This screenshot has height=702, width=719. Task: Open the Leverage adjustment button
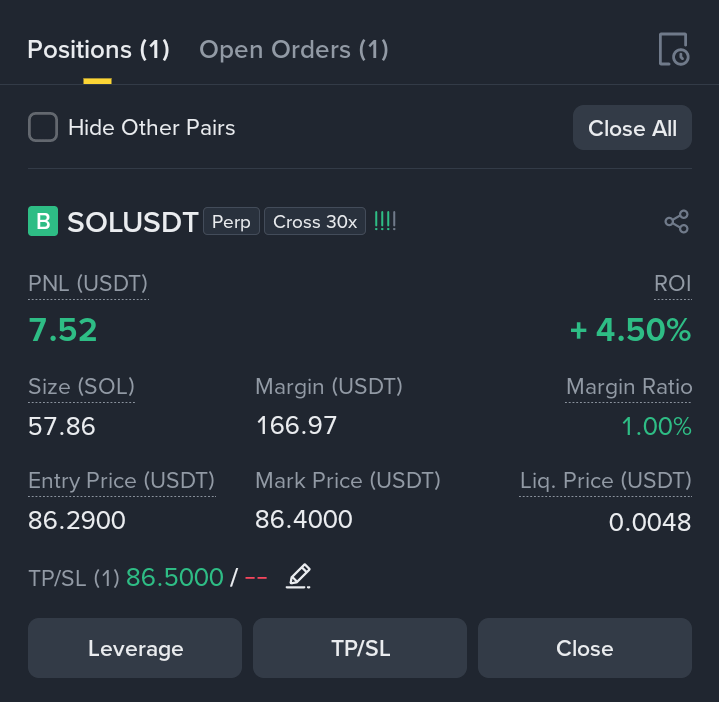135,648
